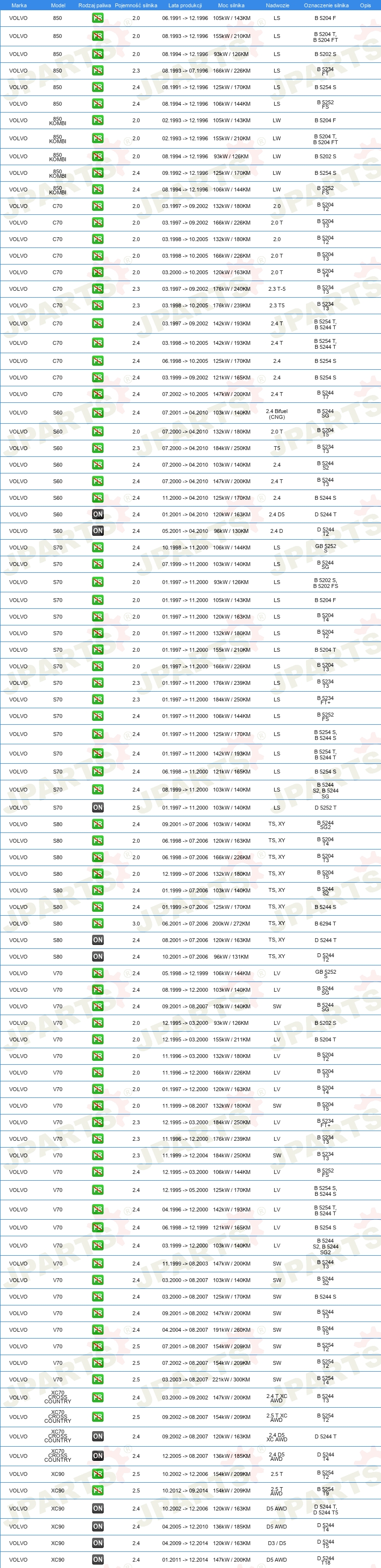Click the Opis column header
381x1568 pixels.
365,5
